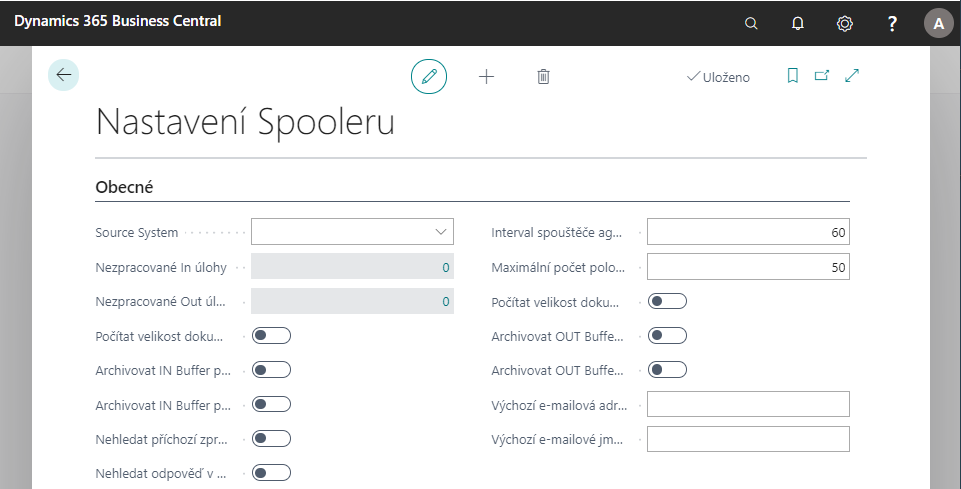Open the help question mark
The height and width of the screenshot is (489, 961).
(x=893, y=23)
